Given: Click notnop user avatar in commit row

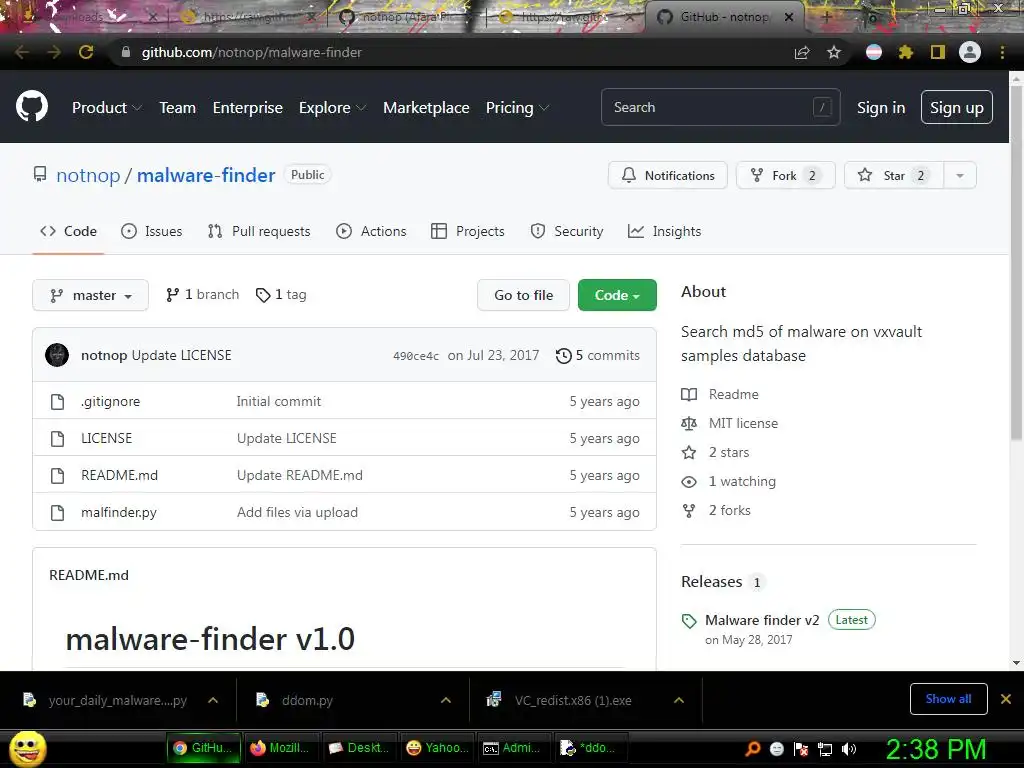Looking at the screenshot, I should pos(57,355).
